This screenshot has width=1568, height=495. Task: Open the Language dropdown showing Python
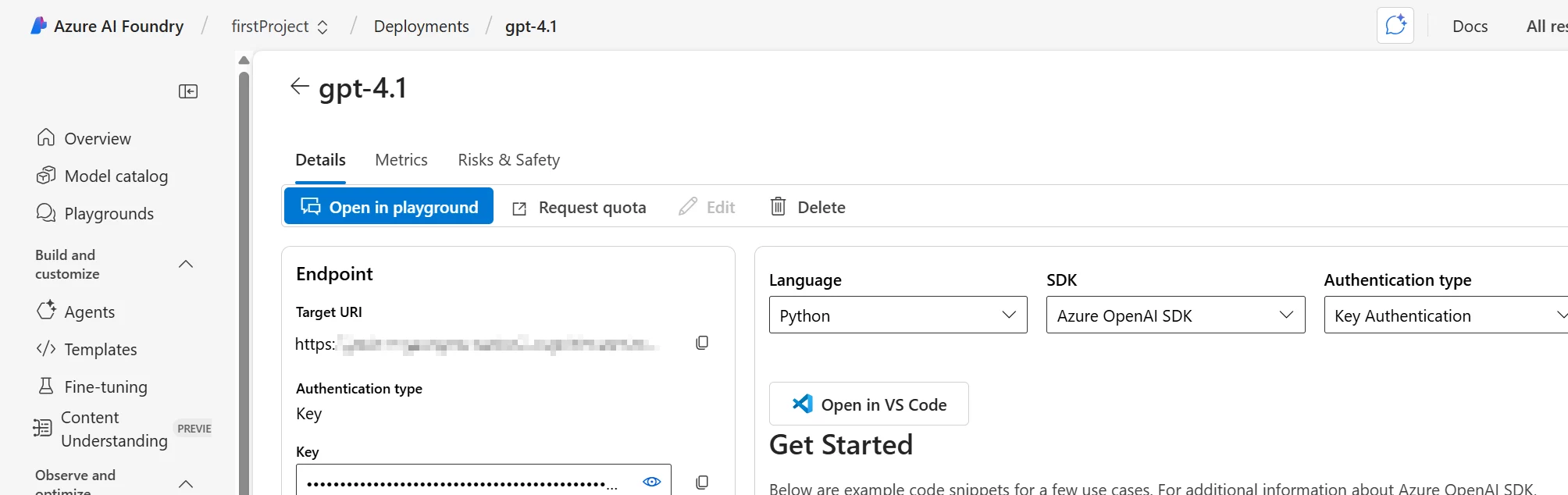point(898,315)
